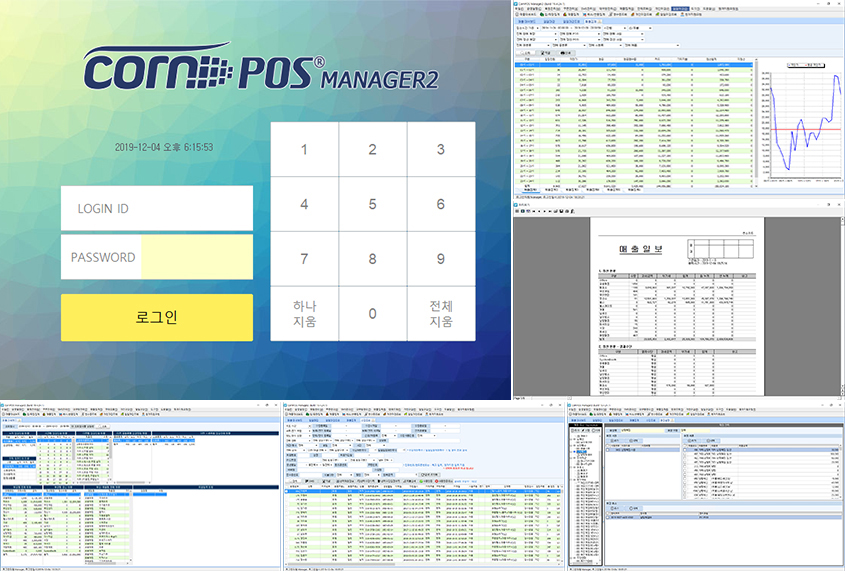Viewport: 845px width, 573px height.
Task: Click the yellow 로그인 login button
Action: coord(157,317)
